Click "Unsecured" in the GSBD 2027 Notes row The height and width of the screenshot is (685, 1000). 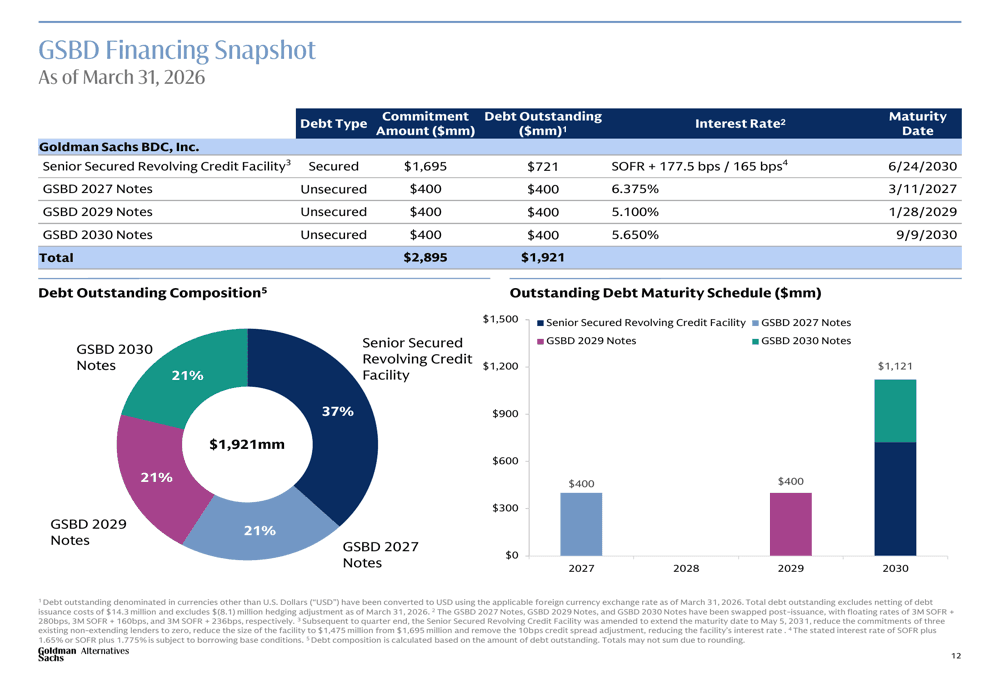pyautogui.click(x=334, y=189)
